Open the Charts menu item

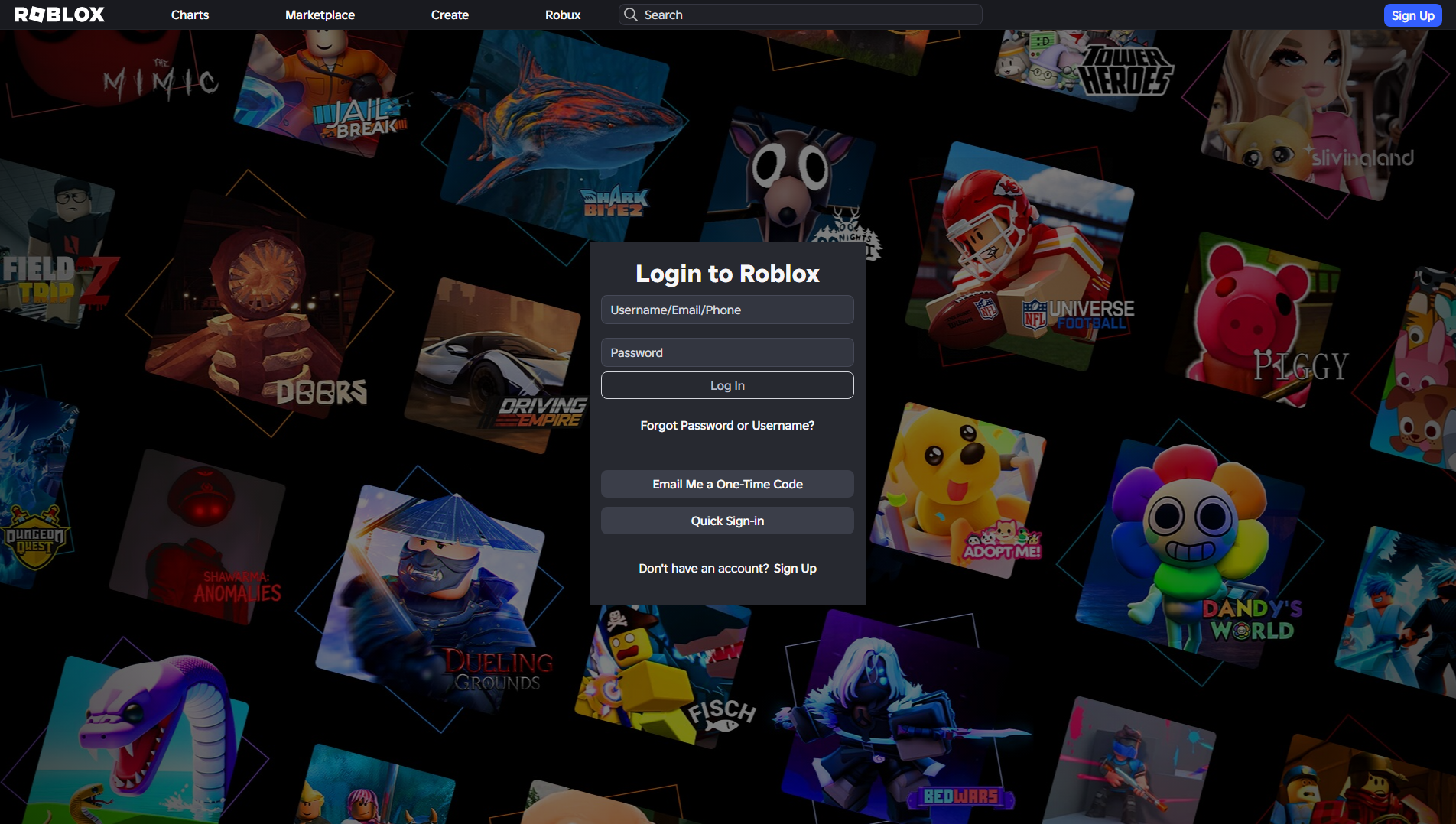click(x=190, y=15)
